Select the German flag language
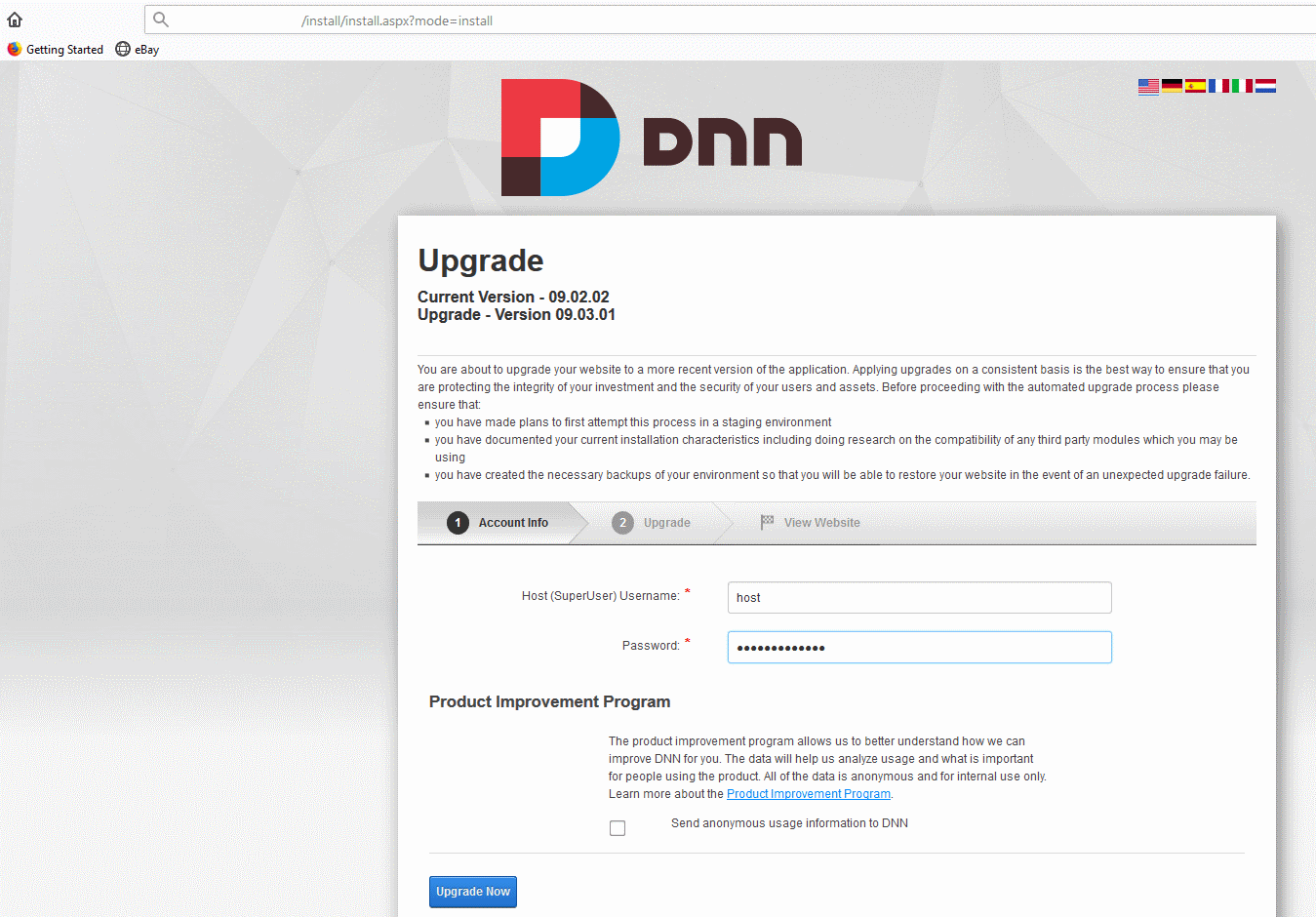Viewport: 1316px width, 917px height. click(x=1172, y=86)
